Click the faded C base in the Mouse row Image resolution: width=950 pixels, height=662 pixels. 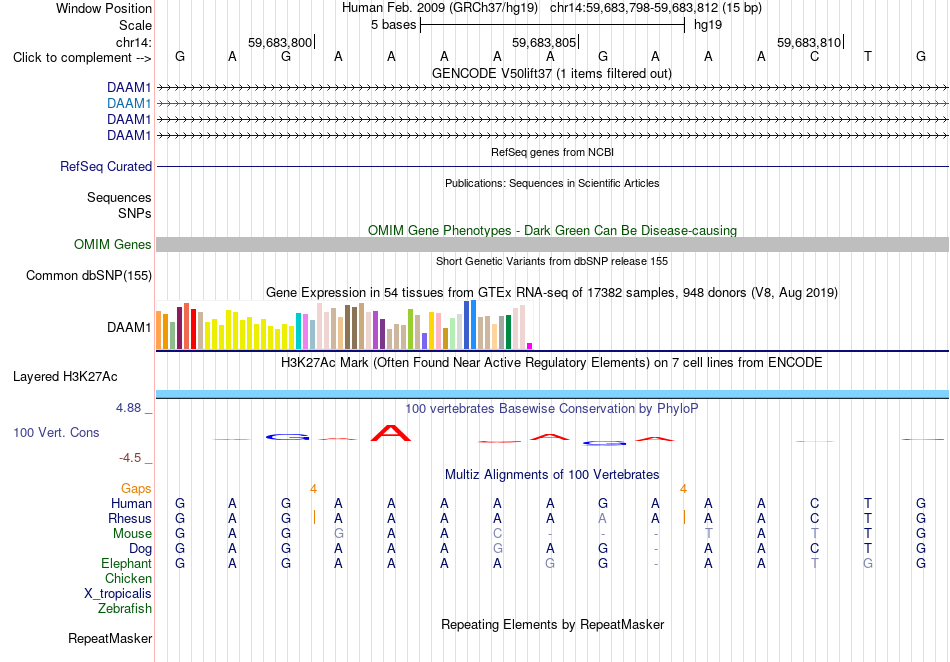(x=497, y=534)
